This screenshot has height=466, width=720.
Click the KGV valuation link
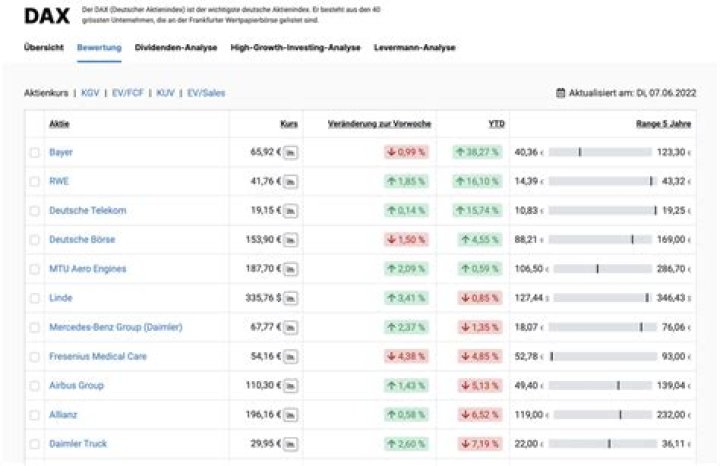tap(90, 93)
